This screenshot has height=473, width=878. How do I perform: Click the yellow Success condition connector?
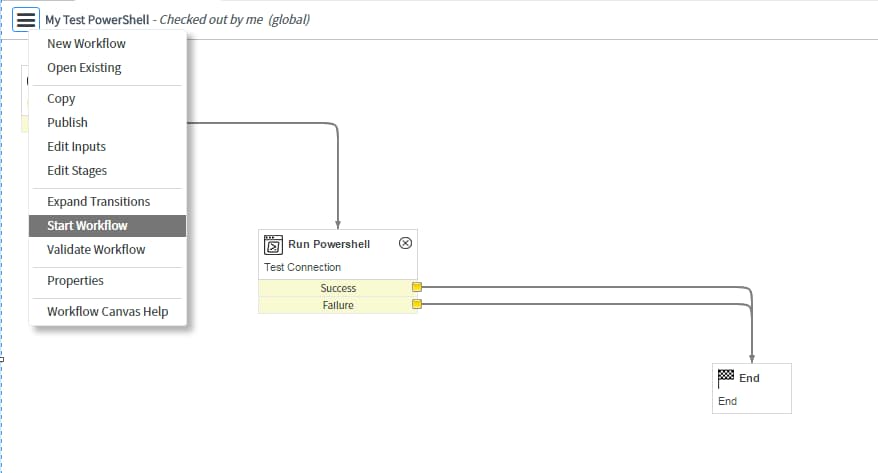pyautogui.click(x=417, y=287)
